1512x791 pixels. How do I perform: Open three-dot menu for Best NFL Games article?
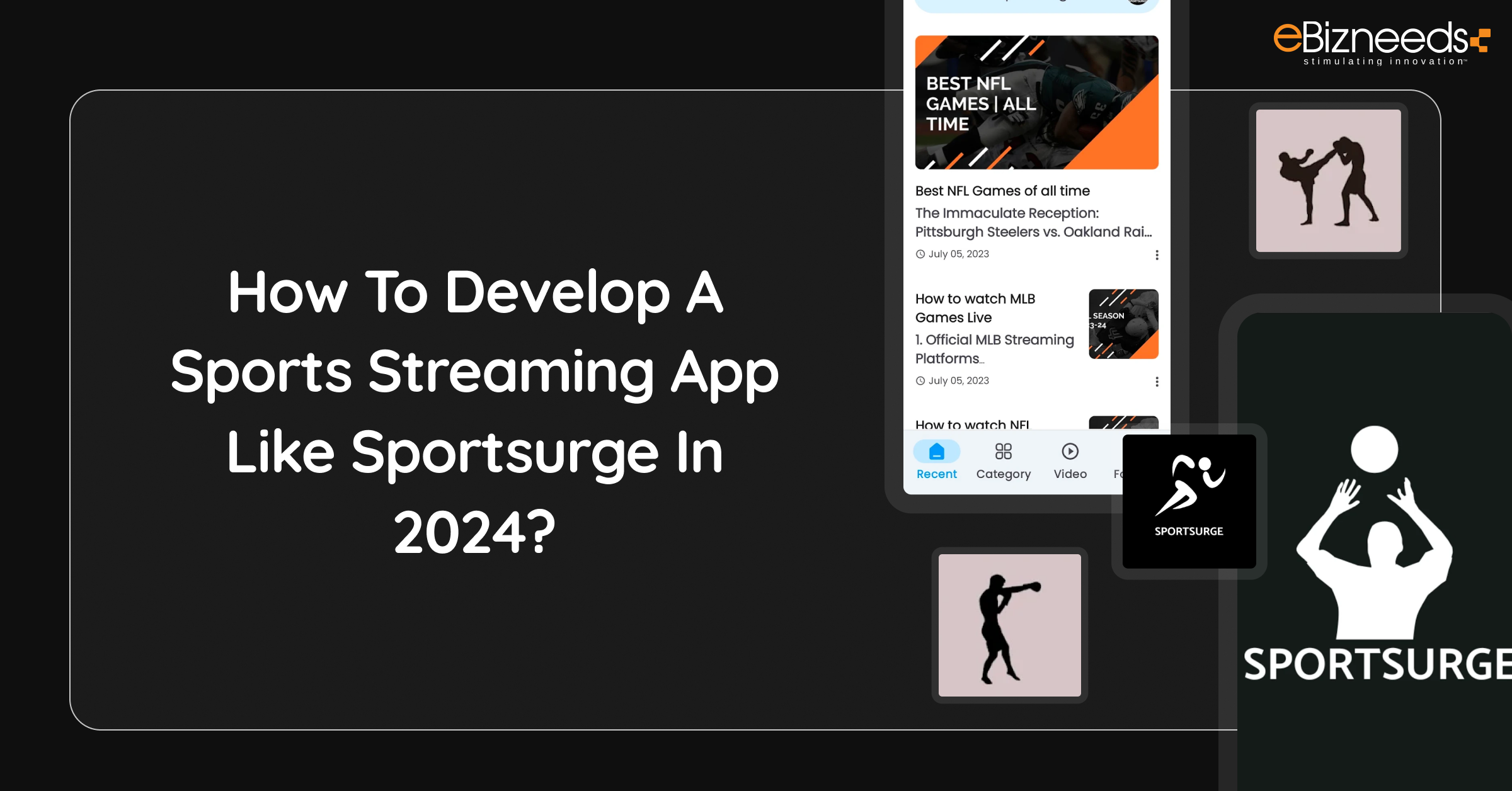1157,254
